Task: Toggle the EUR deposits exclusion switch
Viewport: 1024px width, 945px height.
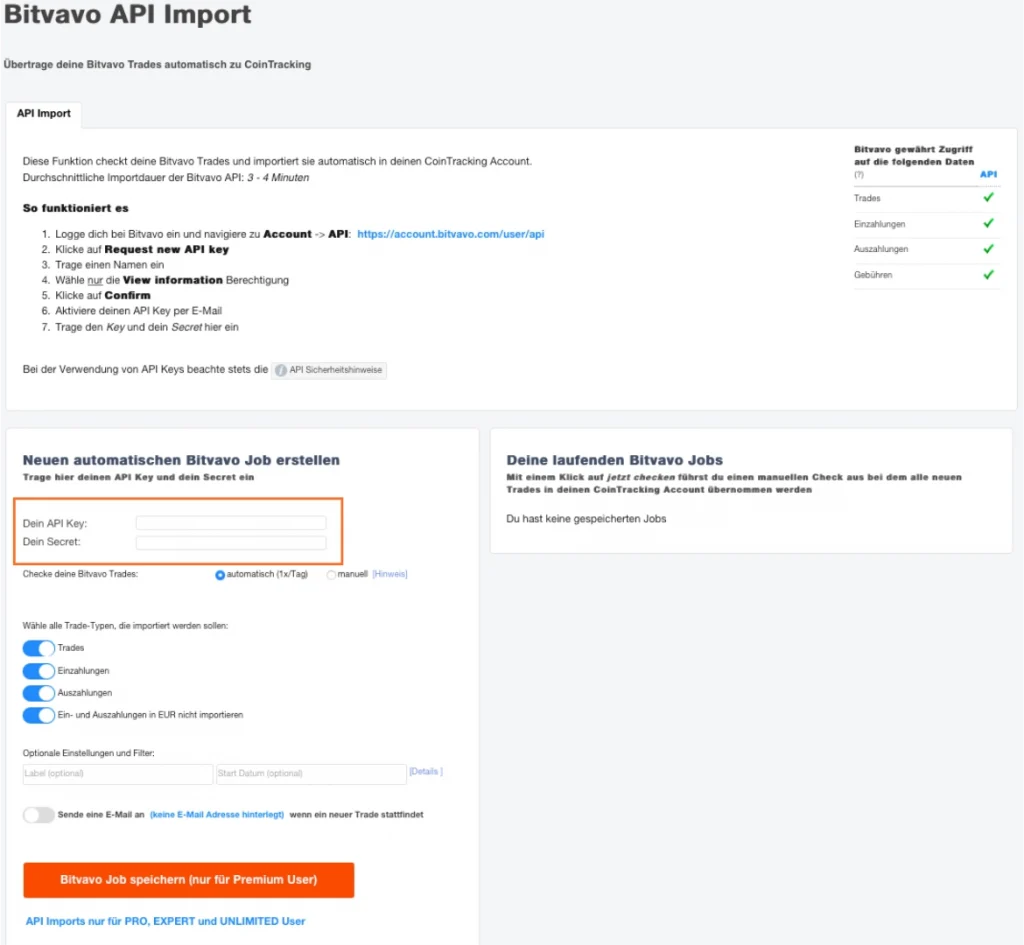Action: (x=39, y=715)
